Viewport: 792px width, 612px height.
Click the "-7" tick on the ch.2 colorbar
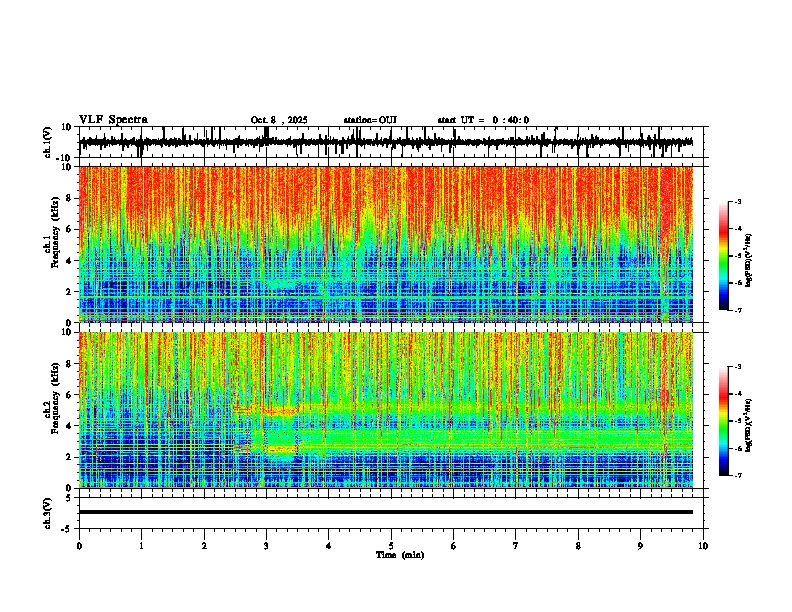(x=737, y=476)
